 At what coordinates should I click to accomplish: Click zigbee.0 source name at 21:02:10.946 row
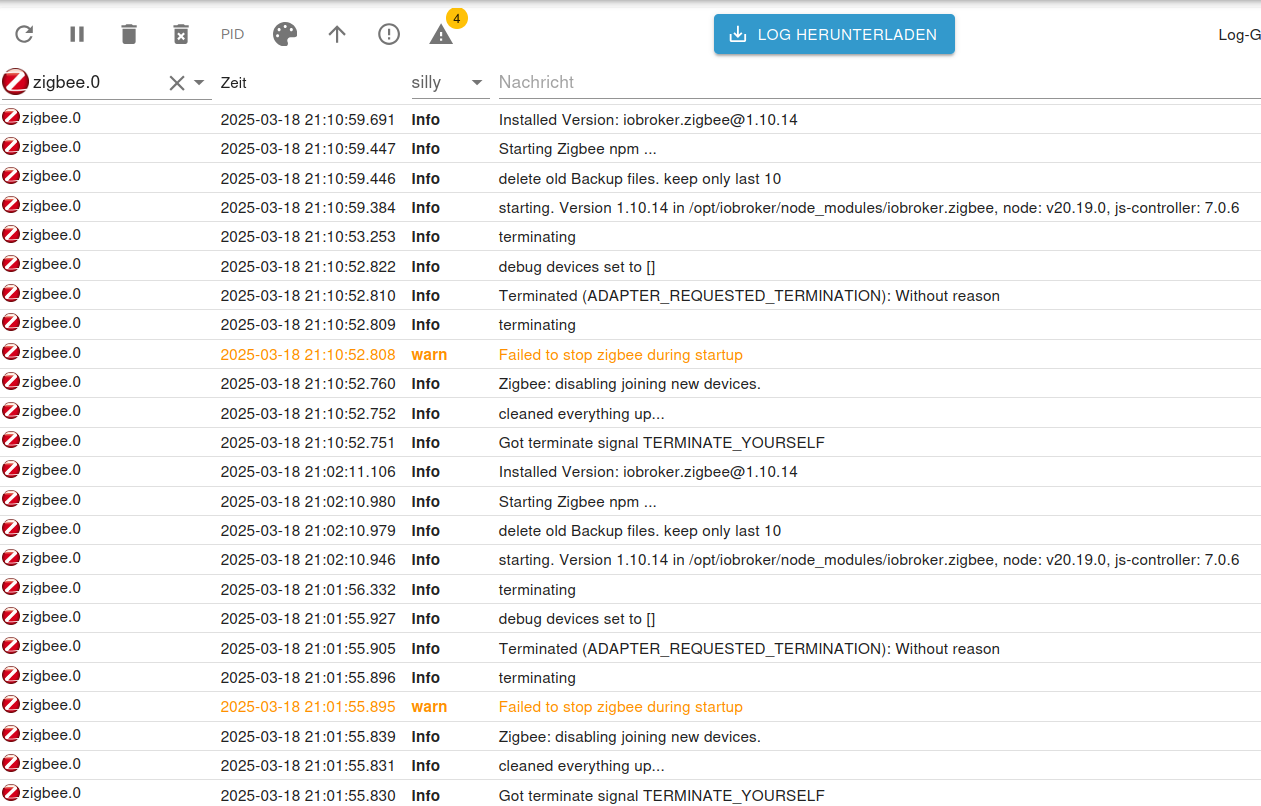point(51,558)
